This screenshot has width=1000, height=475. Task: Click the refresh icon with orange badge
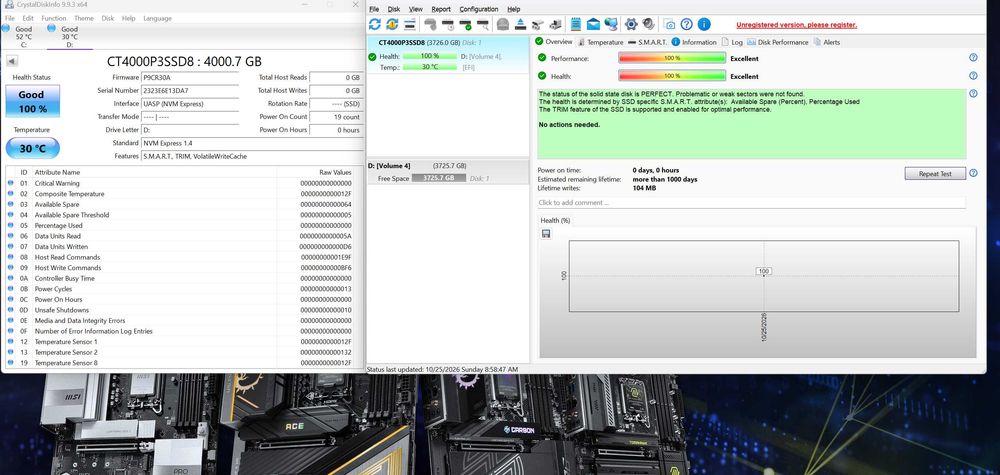tap(392, 24)
